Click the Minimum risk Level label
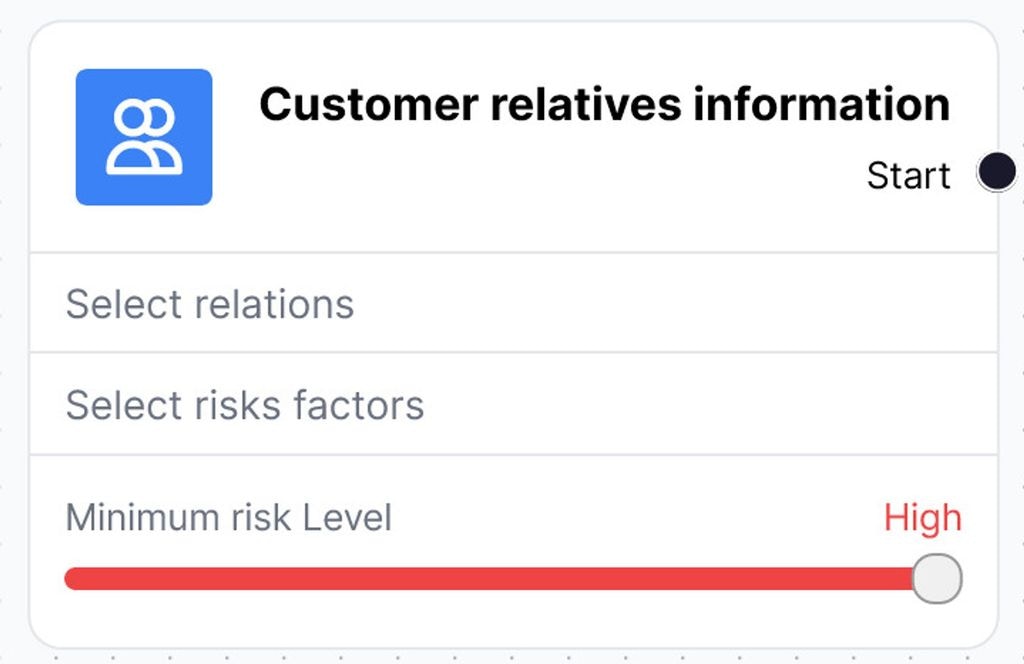 pos(228,517)
